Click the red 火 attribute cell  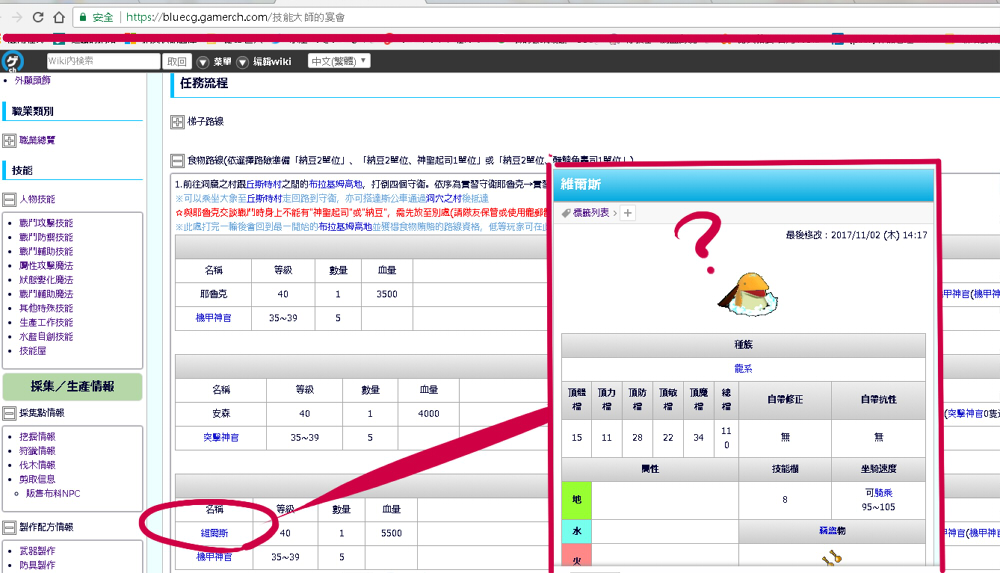click(577, 556)
